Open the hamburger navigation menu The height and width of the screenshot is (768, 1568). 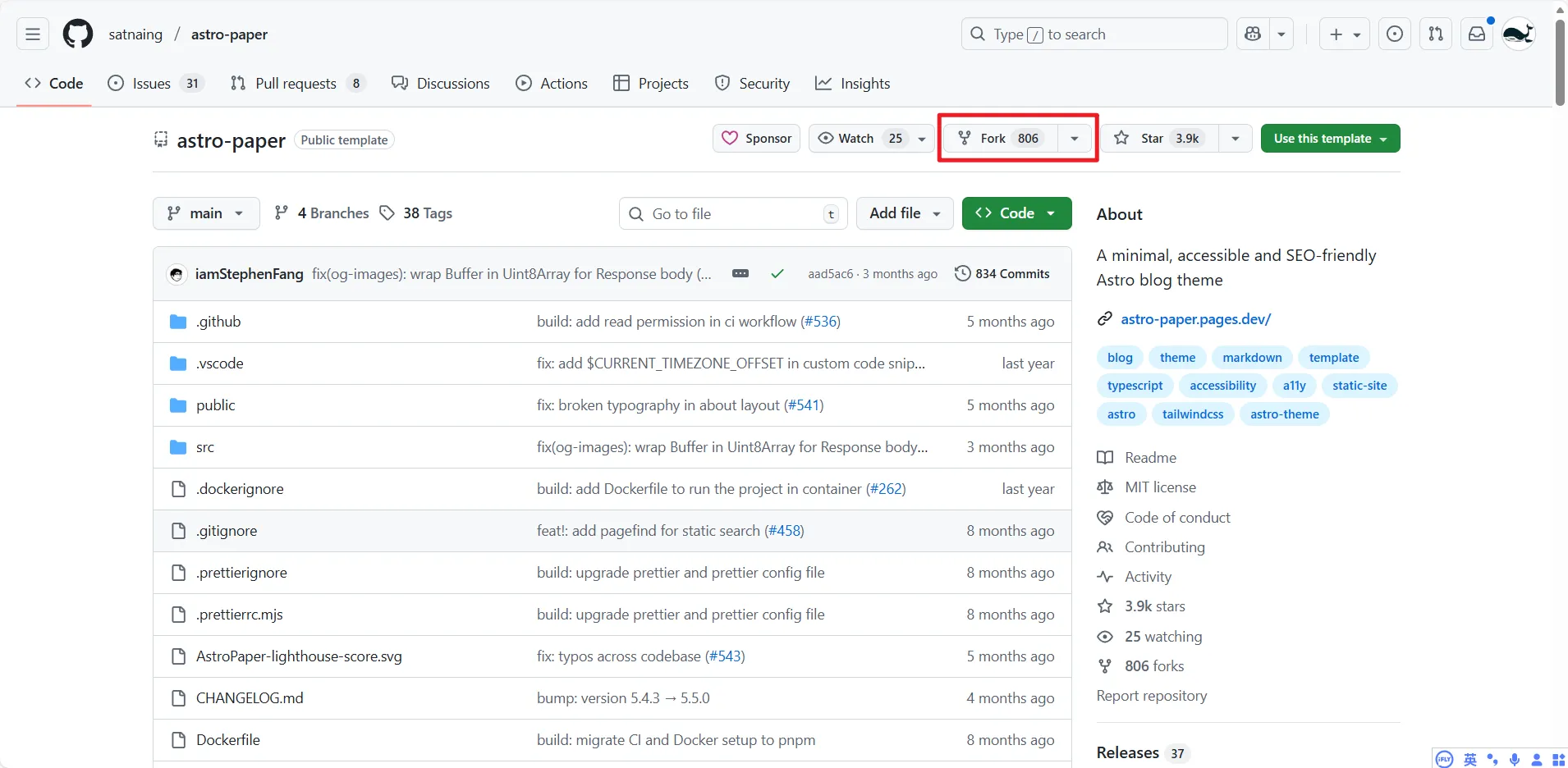coord(33,34)
